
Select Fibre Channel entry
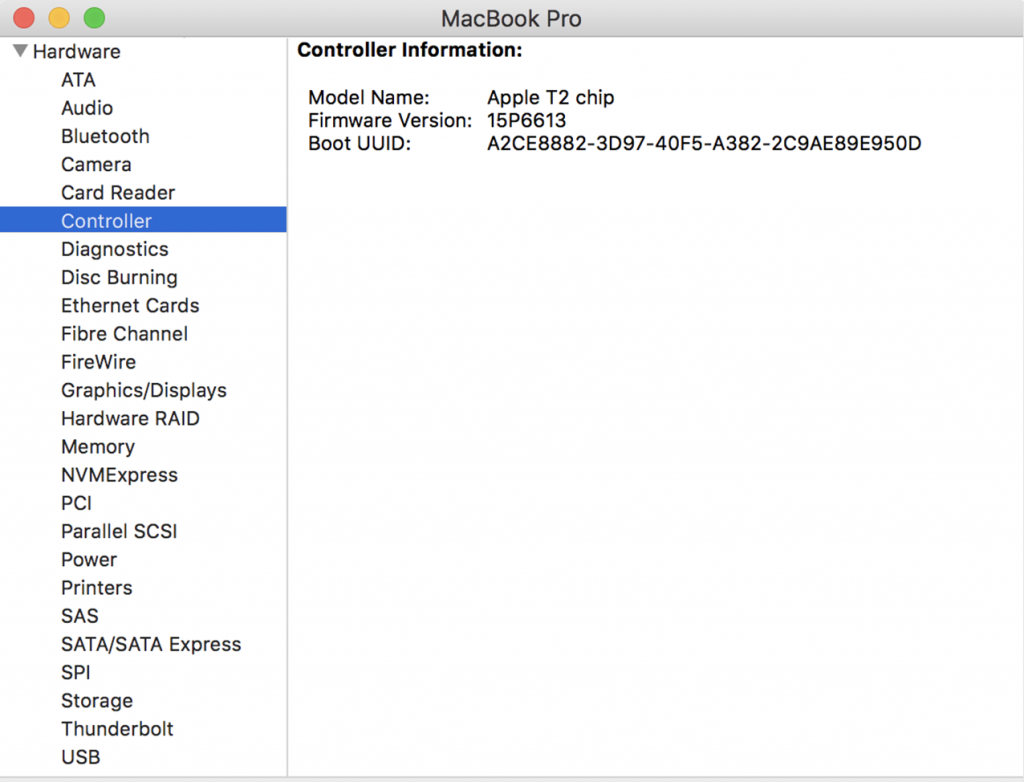click(x=125, y=333)
